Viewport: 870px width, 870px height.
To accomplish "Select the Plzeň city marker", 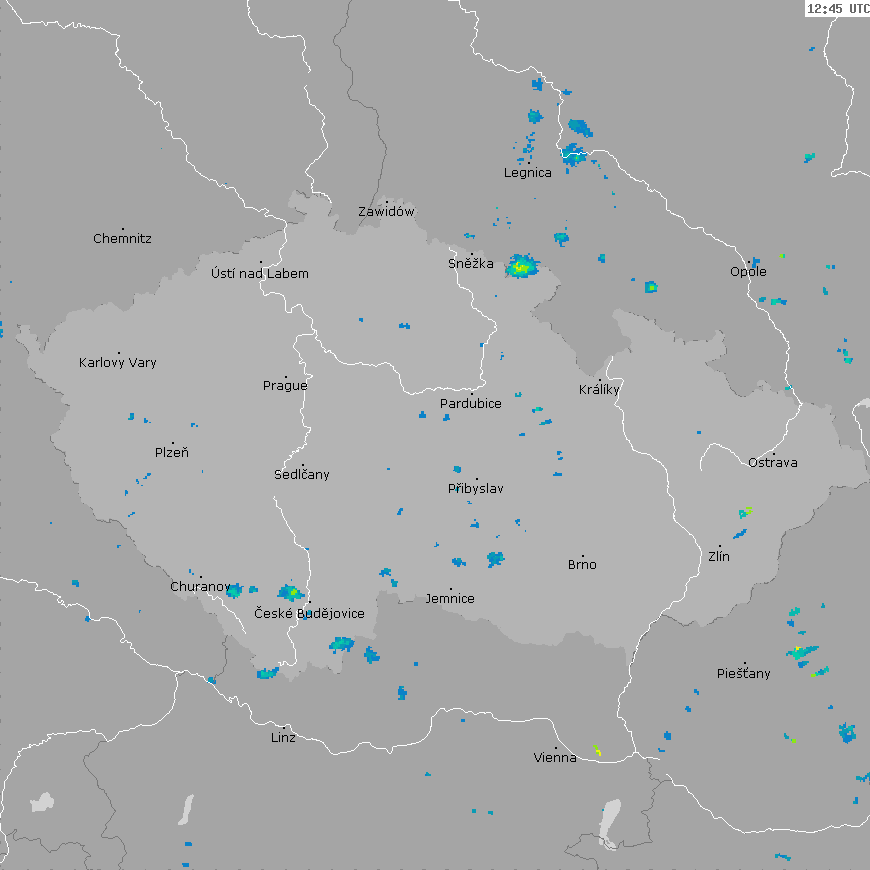I will (172, 443).
